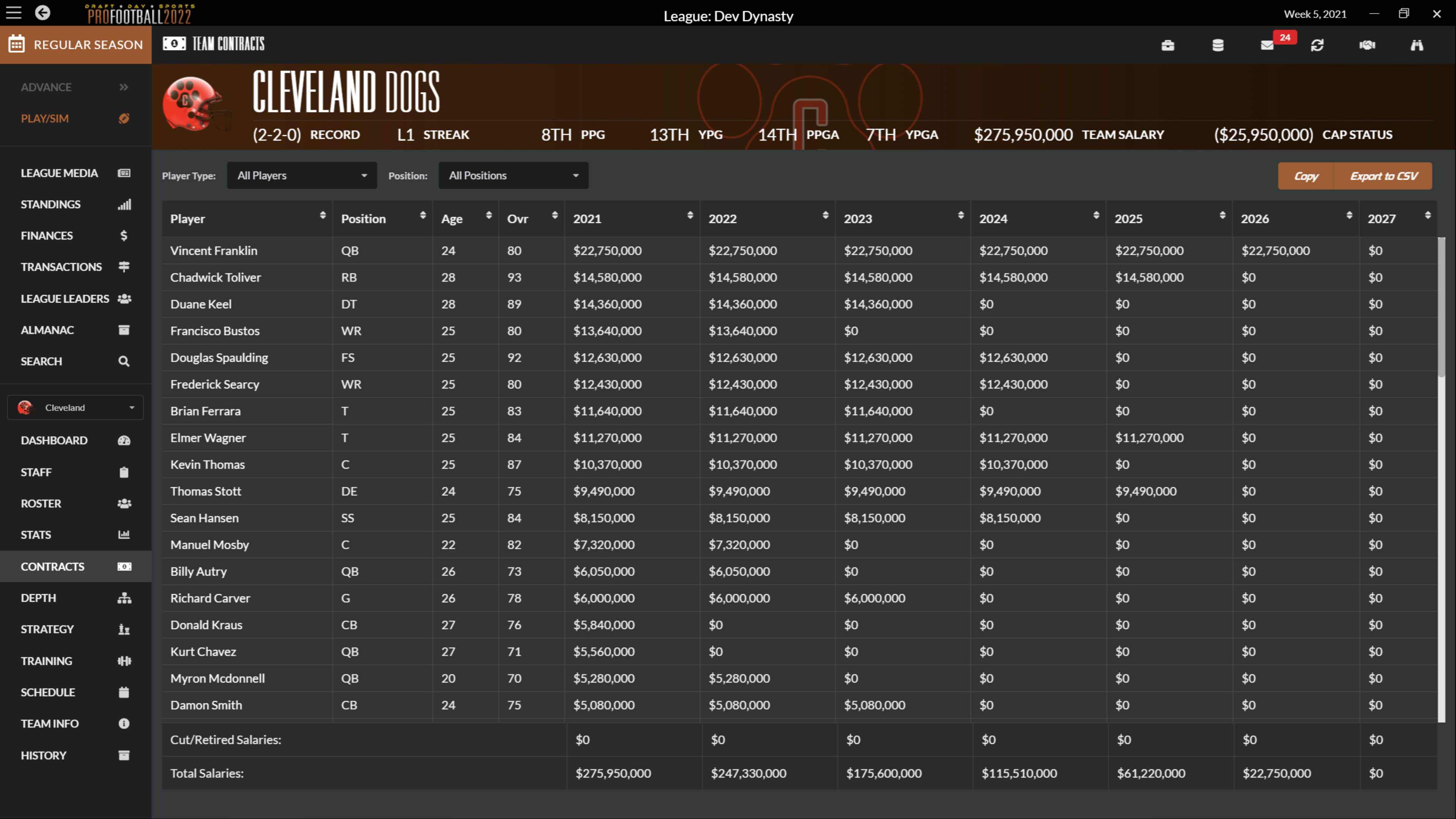
Task: Click the refresh arrows icon
Action: coord(1317,45)
